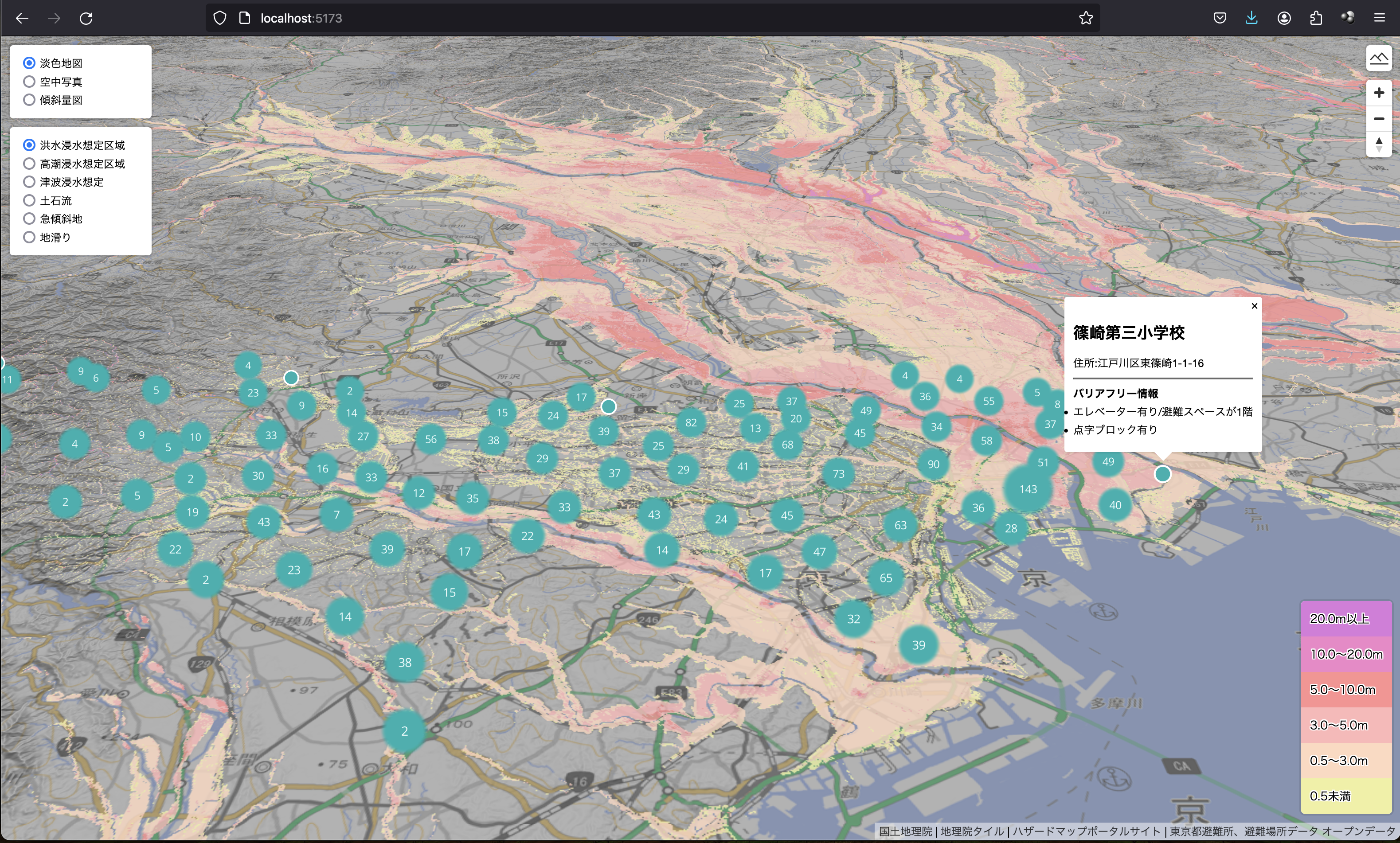Open the 国土地理院 attribution link
This screenshot has width=1400, height=843.
tap(905, 831)
